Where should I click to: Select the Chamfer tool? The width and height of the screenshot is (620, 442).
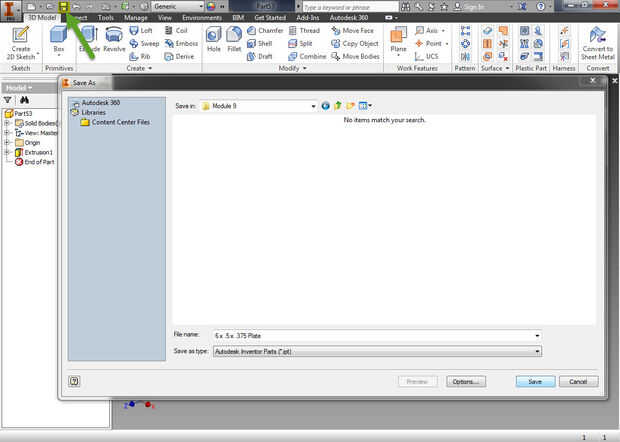coord(265,30)
